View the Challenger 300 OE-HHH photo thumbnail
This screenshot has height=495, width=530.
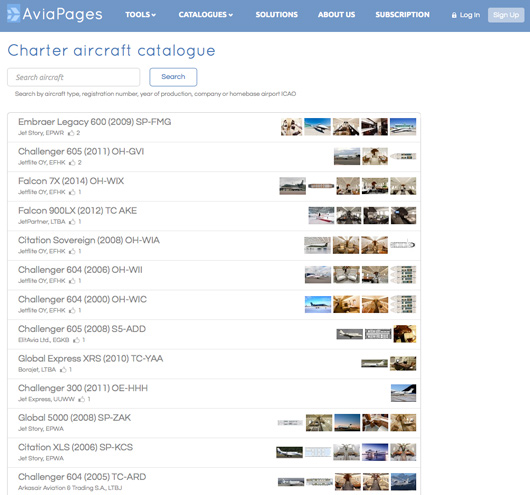(404, 393)
